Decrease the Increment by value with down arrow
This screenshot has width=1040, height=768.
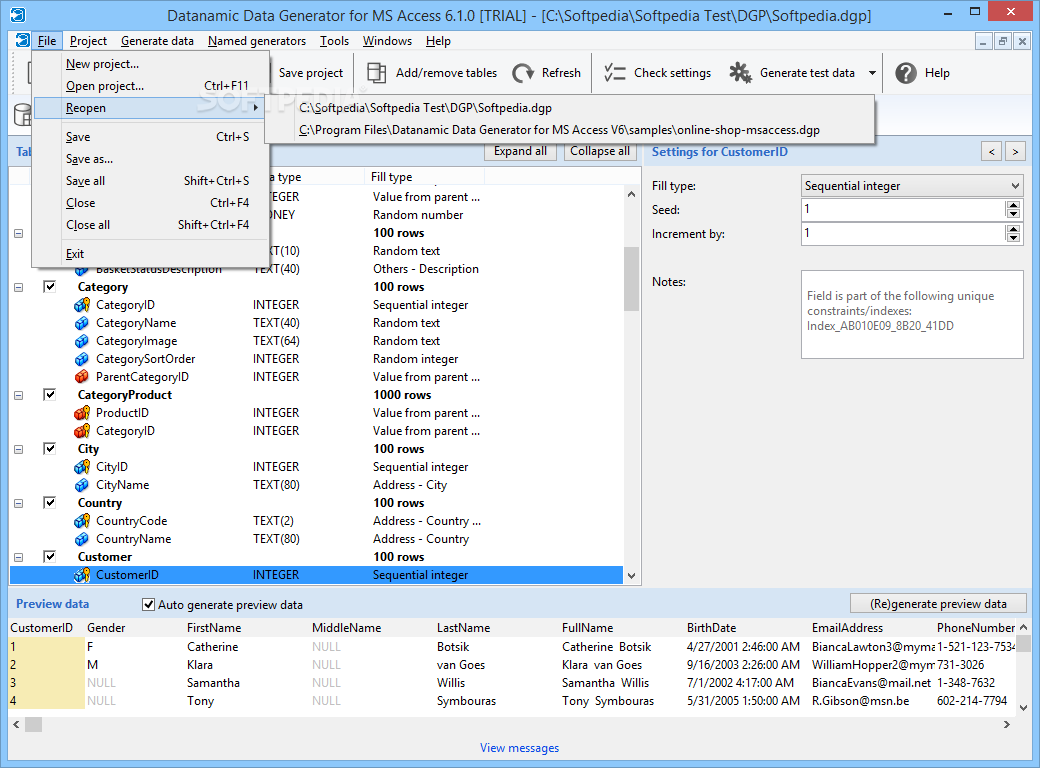(1013, 237)
